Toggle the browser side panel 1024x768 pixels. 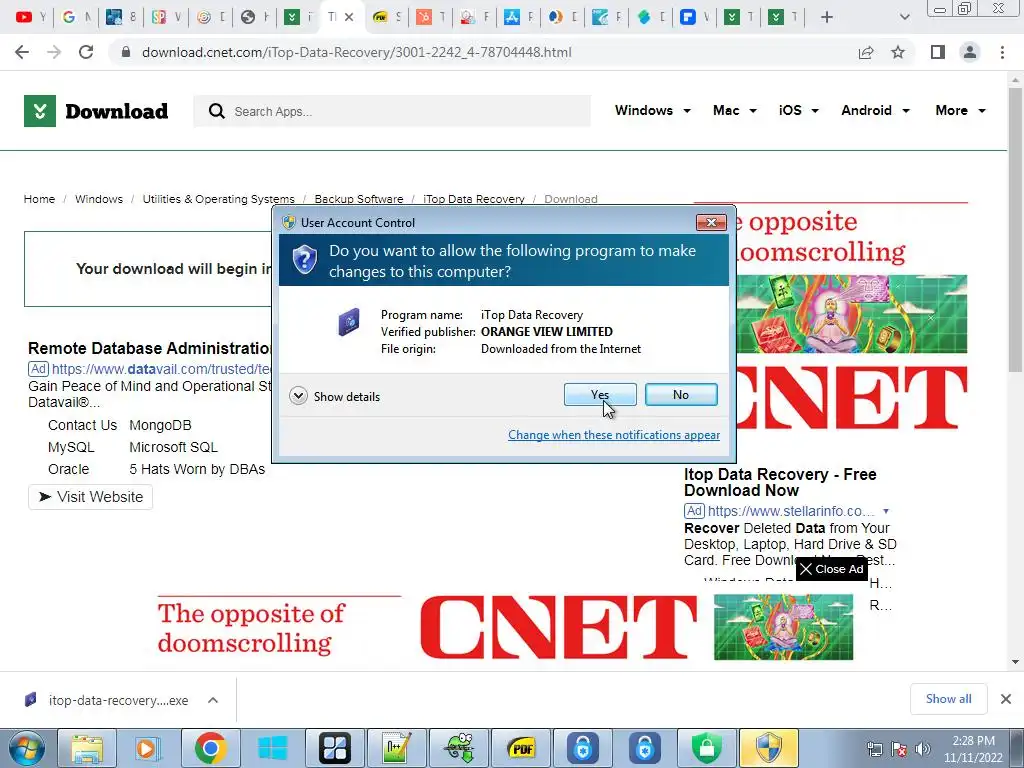click(x=938, y=52)
